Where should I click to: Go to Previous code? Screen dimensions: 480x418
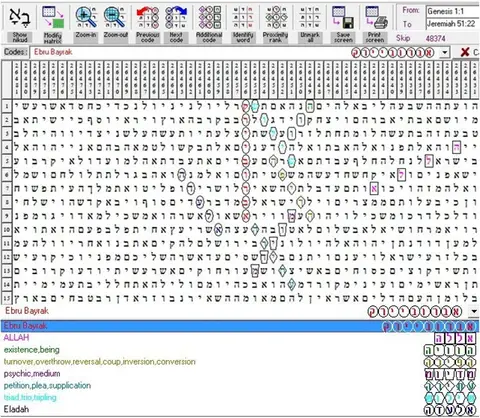pyautogui.click(x=147, y=18)
